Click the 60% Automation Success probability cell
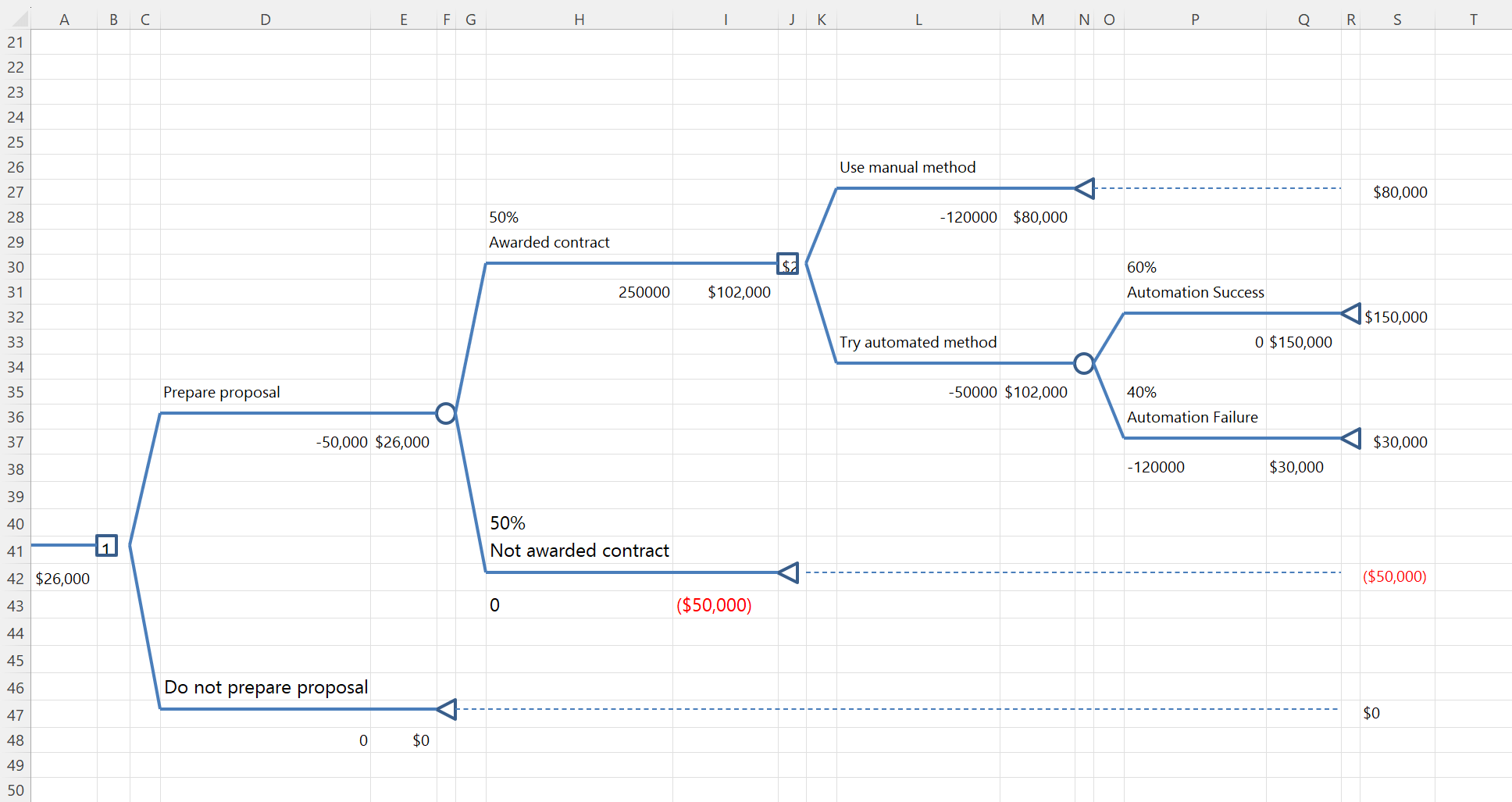1512x802 pixels. (x=1141, y=267)
